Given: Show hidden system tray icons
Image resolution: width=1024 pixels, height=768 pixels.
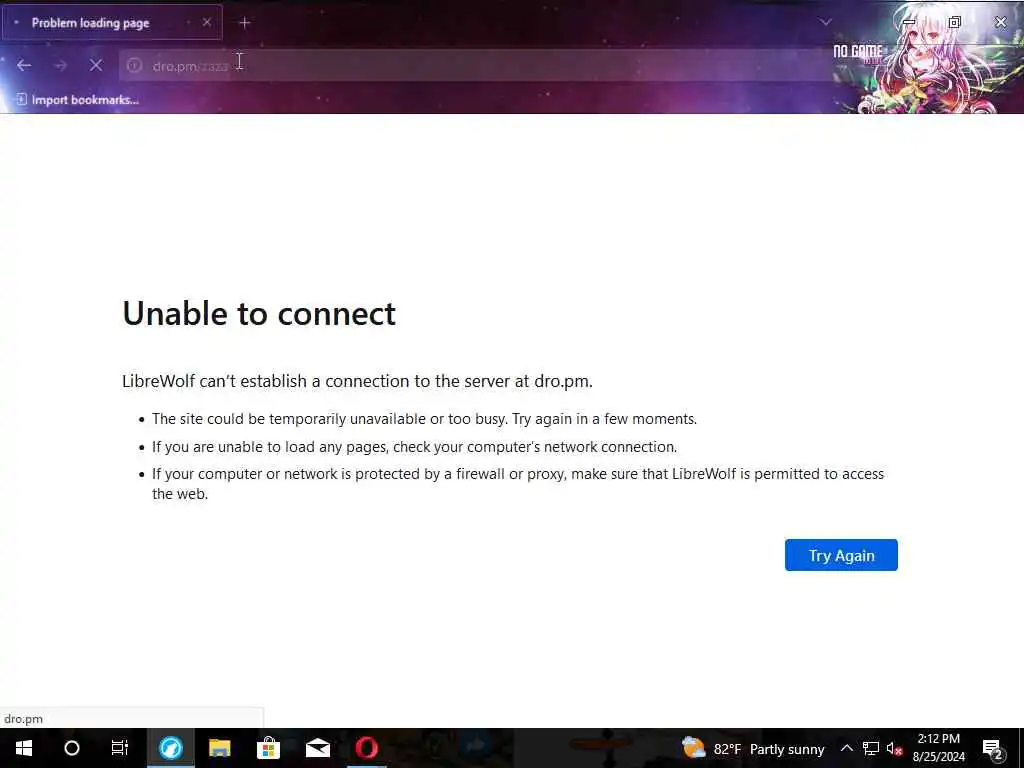Looking at the screenshot, I should coord(846,748).
